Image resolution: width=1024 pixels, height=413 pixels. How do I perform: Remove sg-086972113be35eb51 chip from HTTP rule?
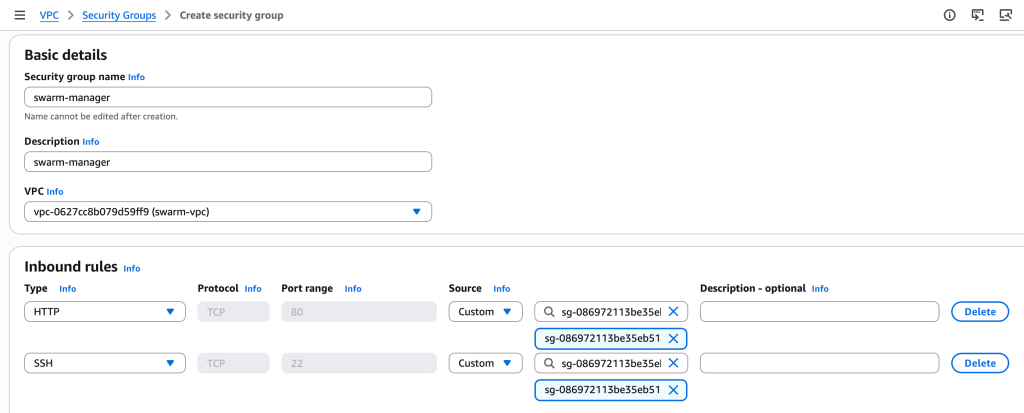(673, 338)
